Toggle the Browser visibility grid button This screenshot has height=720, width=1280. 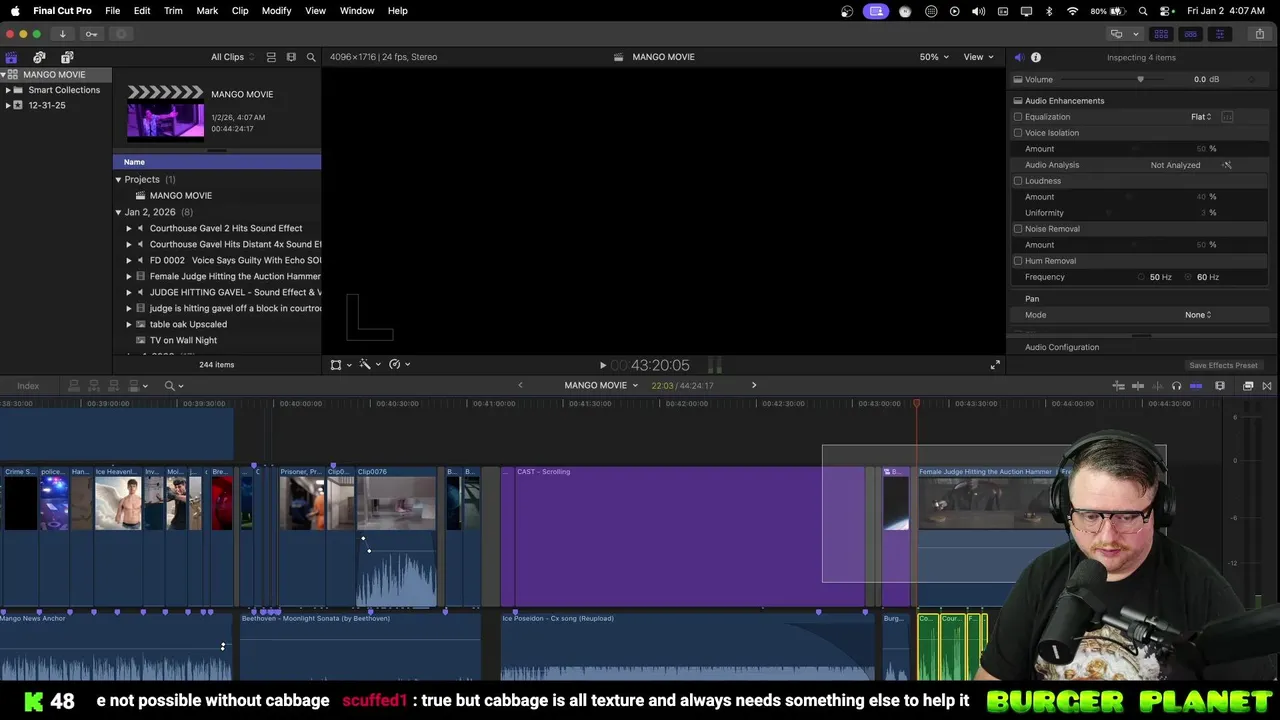point(1161,34)
